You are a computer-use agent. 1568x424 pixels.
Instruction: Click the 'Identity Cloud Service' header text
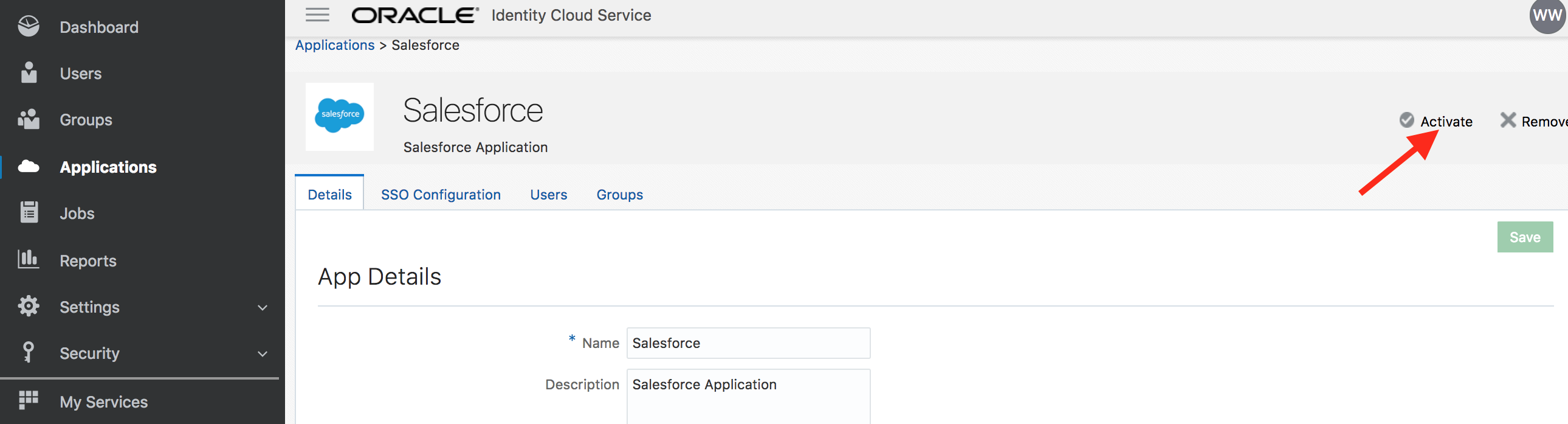(571, 15)
